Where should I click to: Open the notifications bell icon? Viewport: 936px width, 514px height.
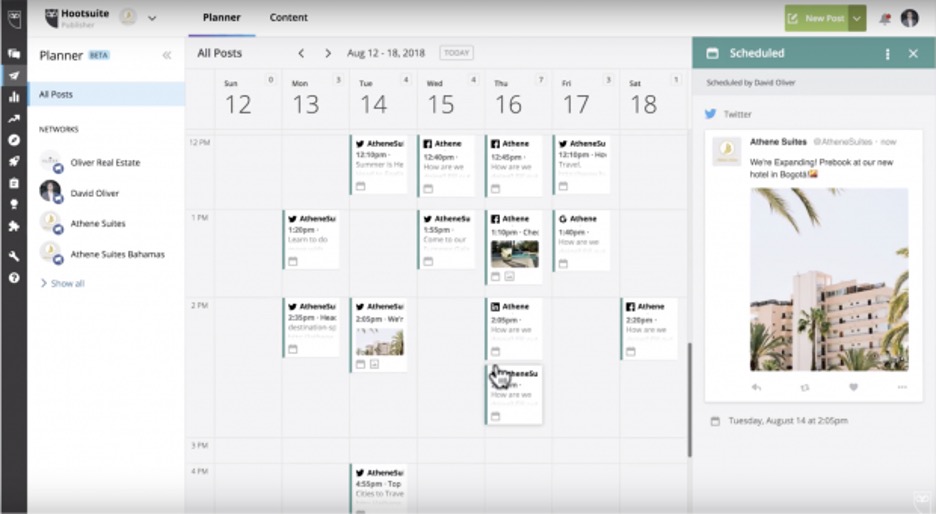(885, 19)
